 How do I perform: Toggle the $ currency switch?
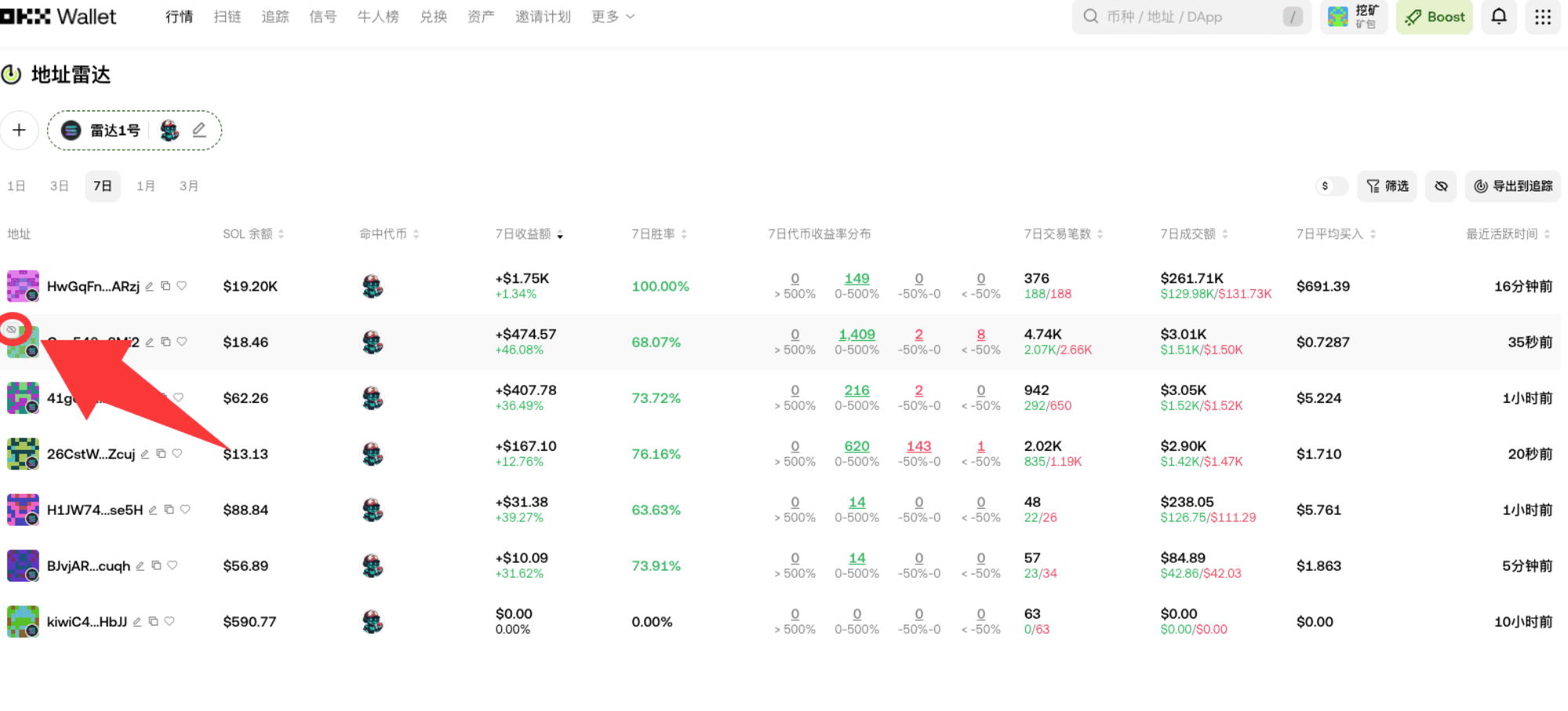1331,186
